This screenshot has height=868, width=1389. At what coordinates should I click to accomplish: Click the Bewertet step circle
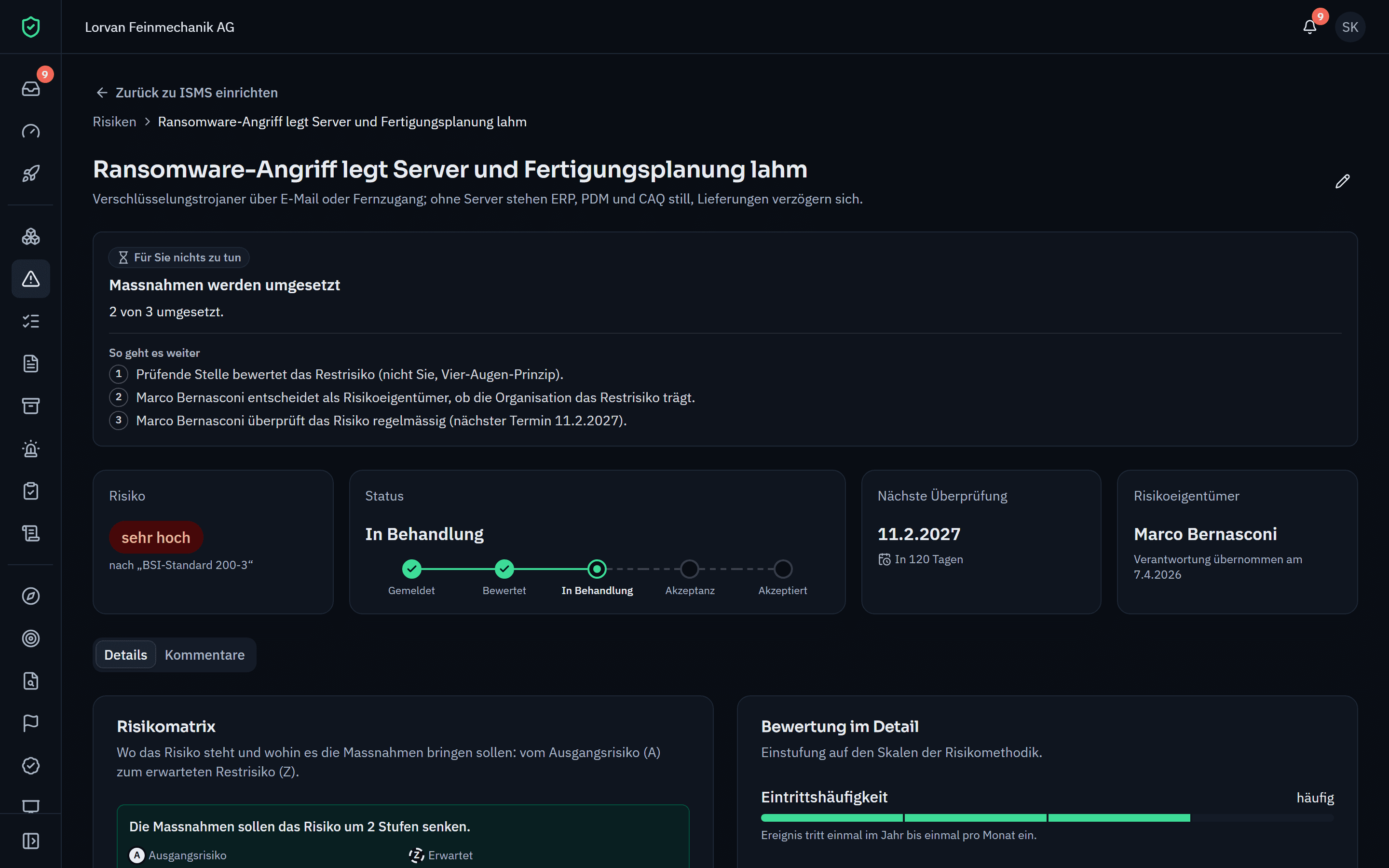tap(504, 569)
